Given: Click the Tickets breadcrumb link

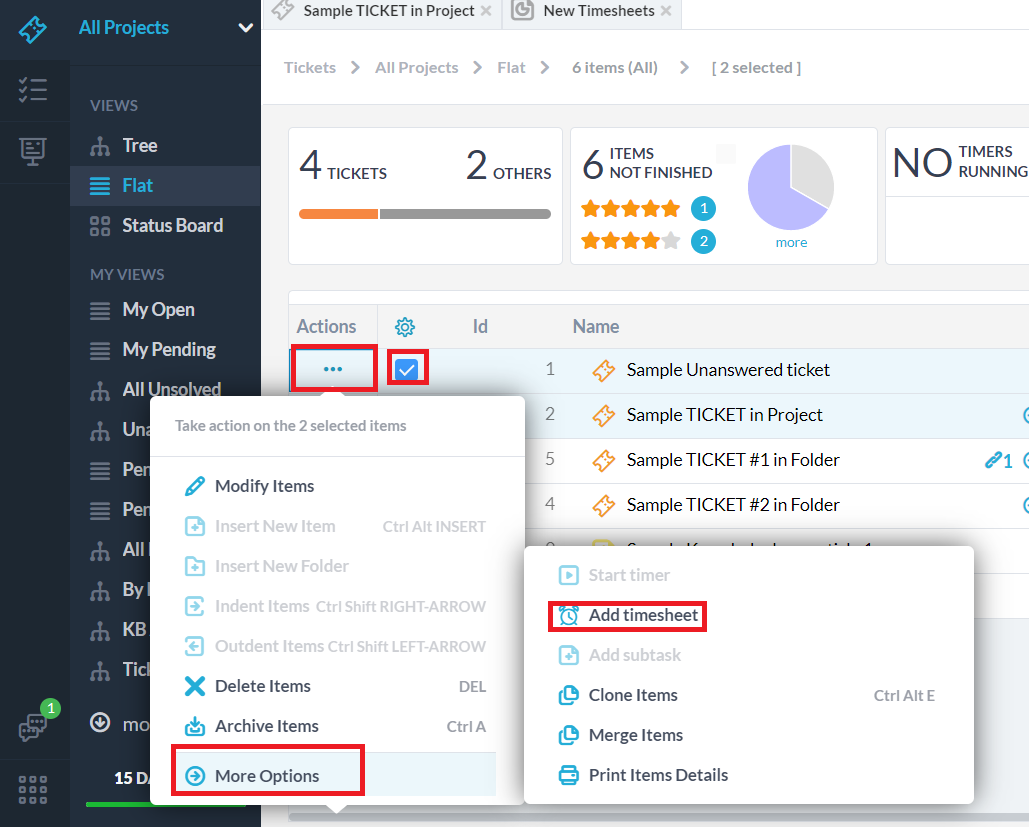Looking at the screenshot, I should (x=310, y=68).
